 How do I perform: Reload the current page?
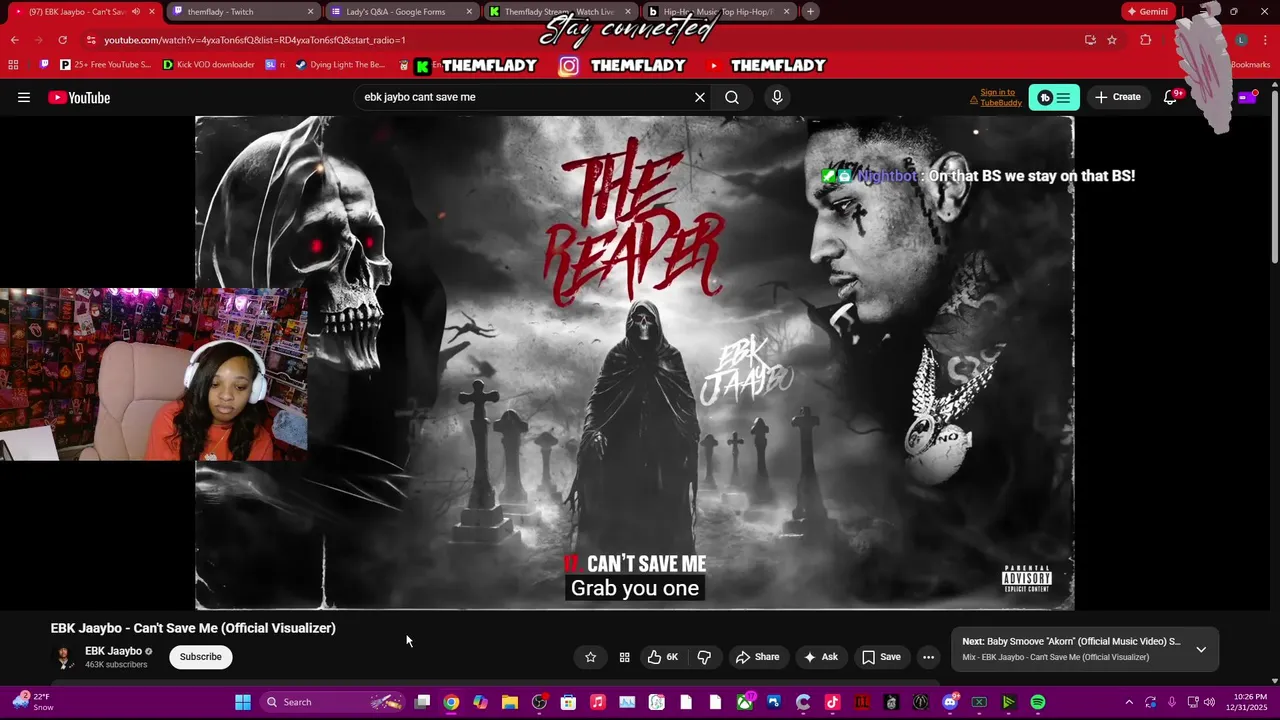(x=62, y=40)
